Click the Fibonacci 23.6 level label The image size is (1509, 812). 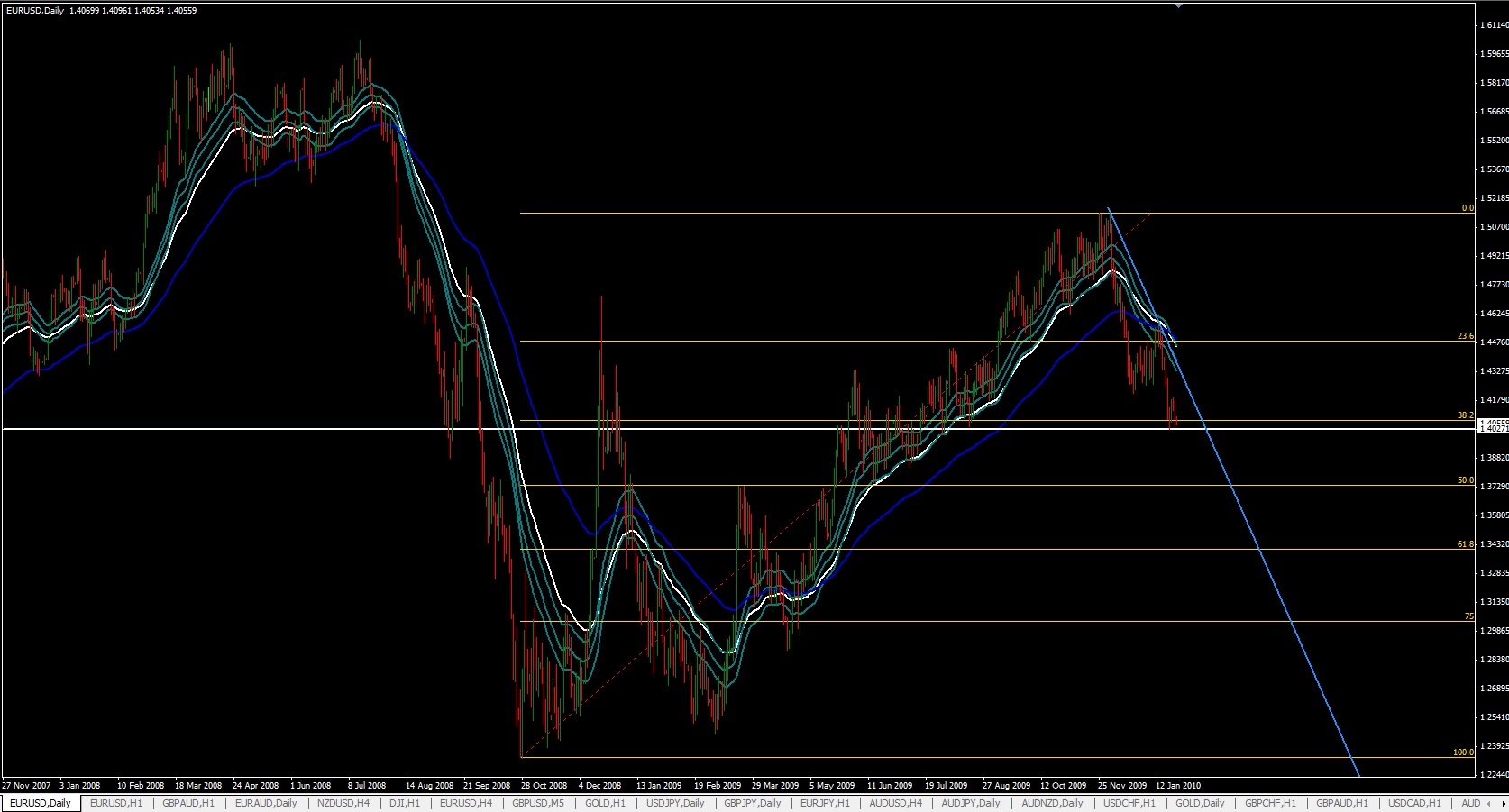point(1466,336)
